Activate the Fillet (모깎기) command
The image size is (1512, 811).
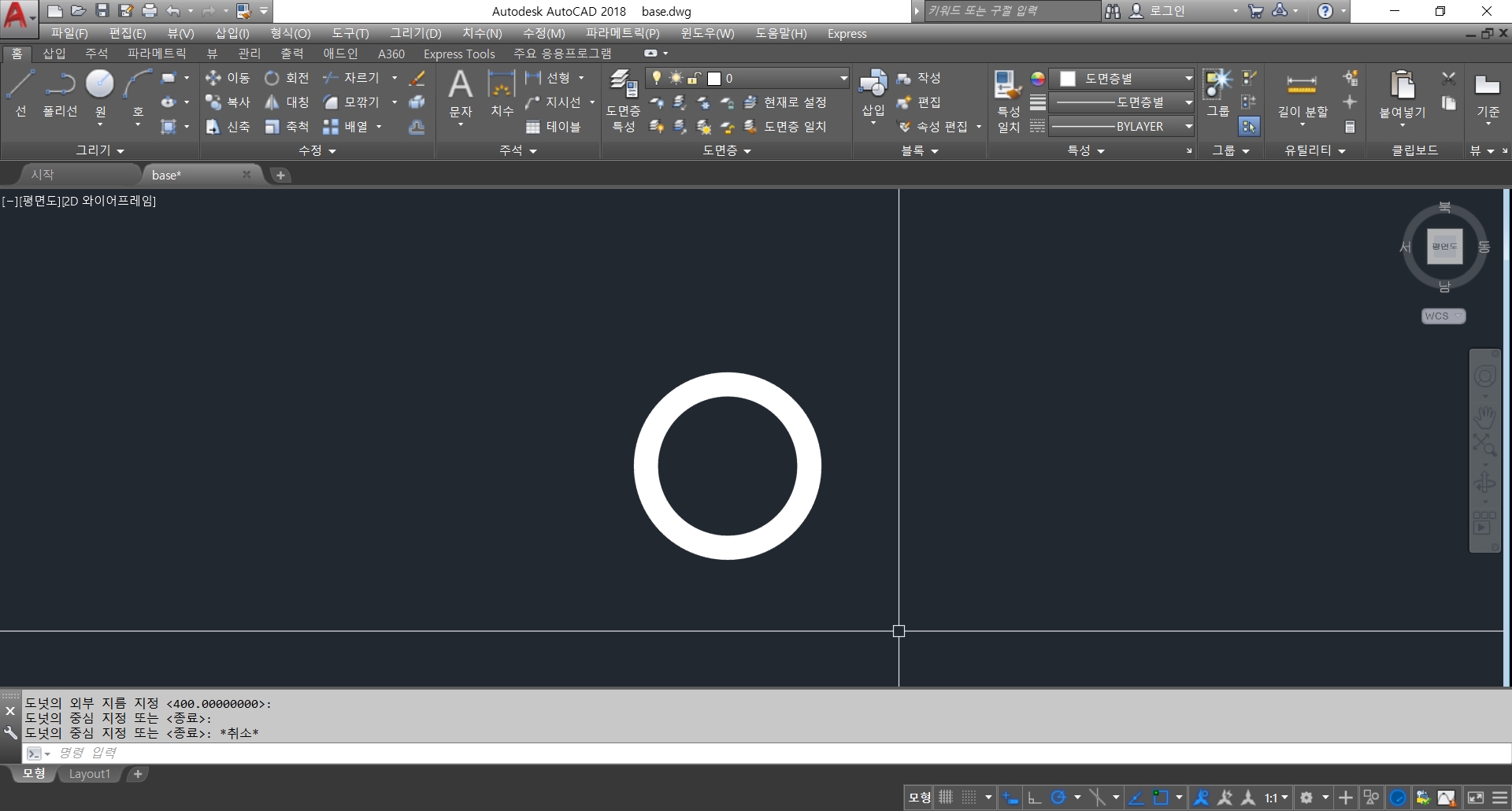351,102
